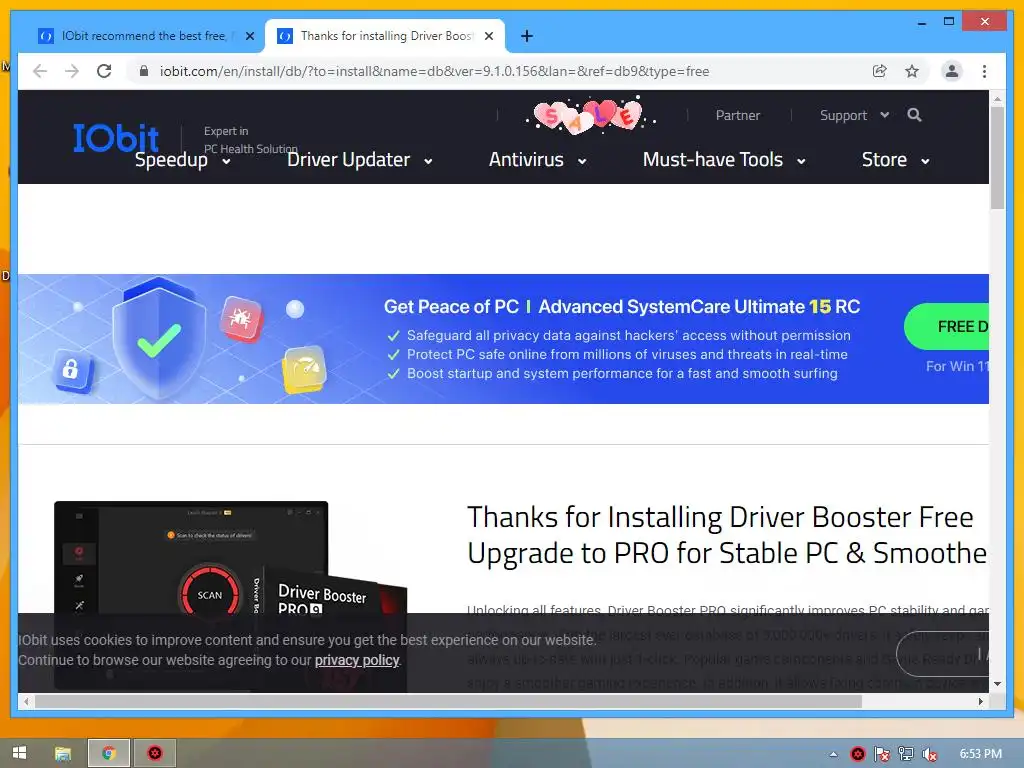
Task: Click Driver Booster tray icon
Action: click(x=858, y=754)
